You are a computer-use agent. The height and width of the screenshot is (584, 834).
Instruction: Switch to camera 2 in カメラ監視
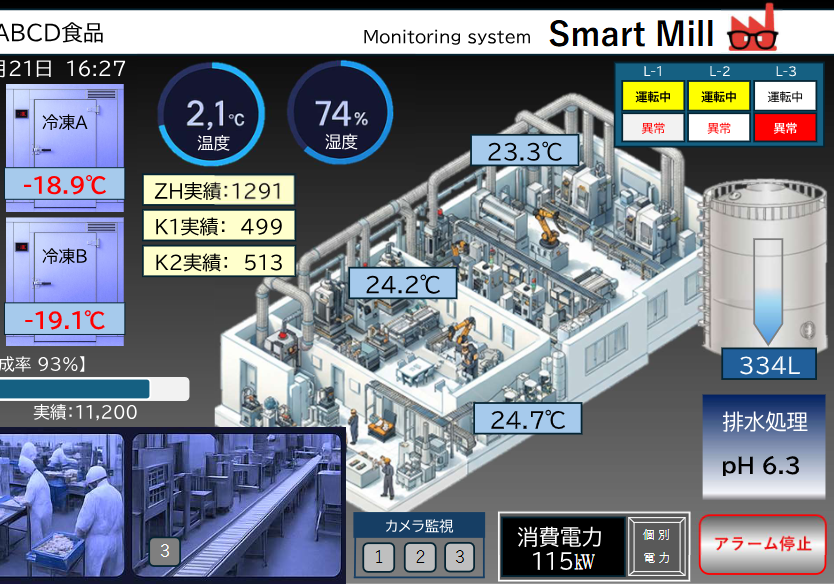[x=420, y=557]
